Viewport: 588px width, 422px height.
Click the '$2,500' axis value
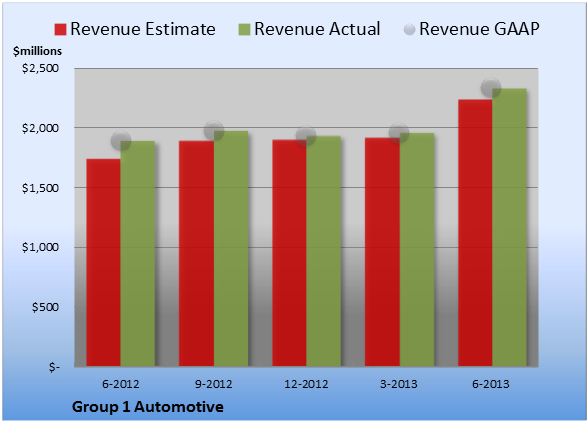click(40, 68)
